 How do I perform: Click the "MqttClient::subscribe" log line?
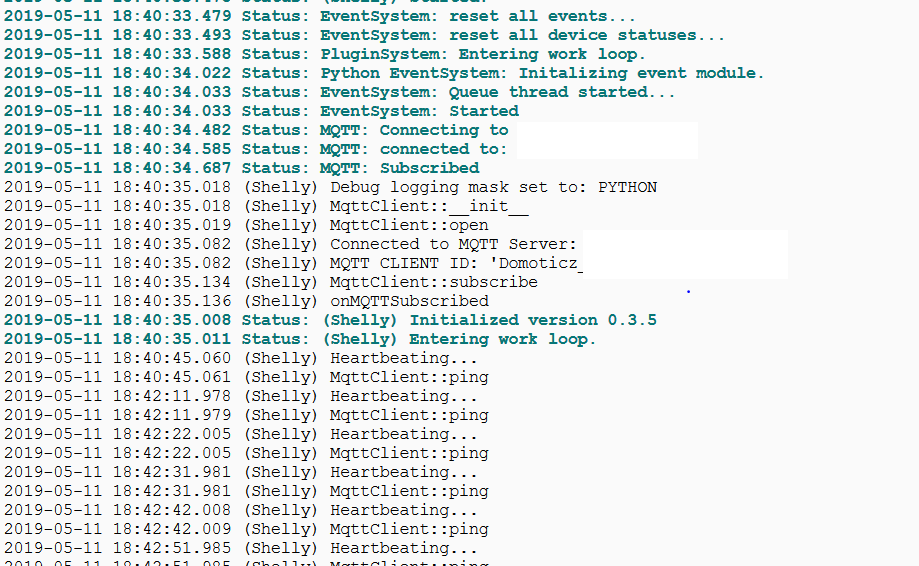[271, 282]
